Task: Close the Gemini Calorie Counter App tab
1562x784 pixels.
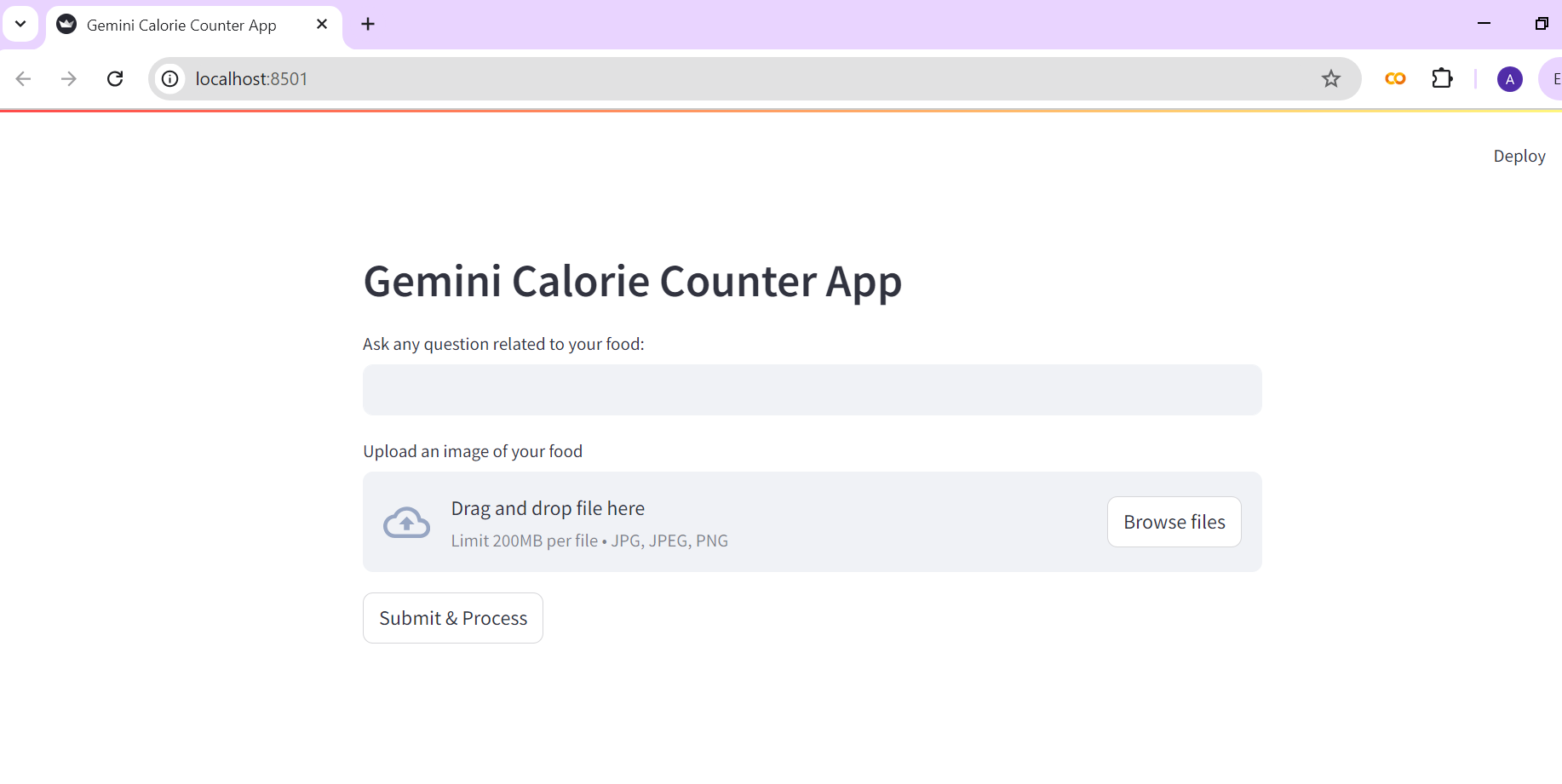Action: pos(322,25)
